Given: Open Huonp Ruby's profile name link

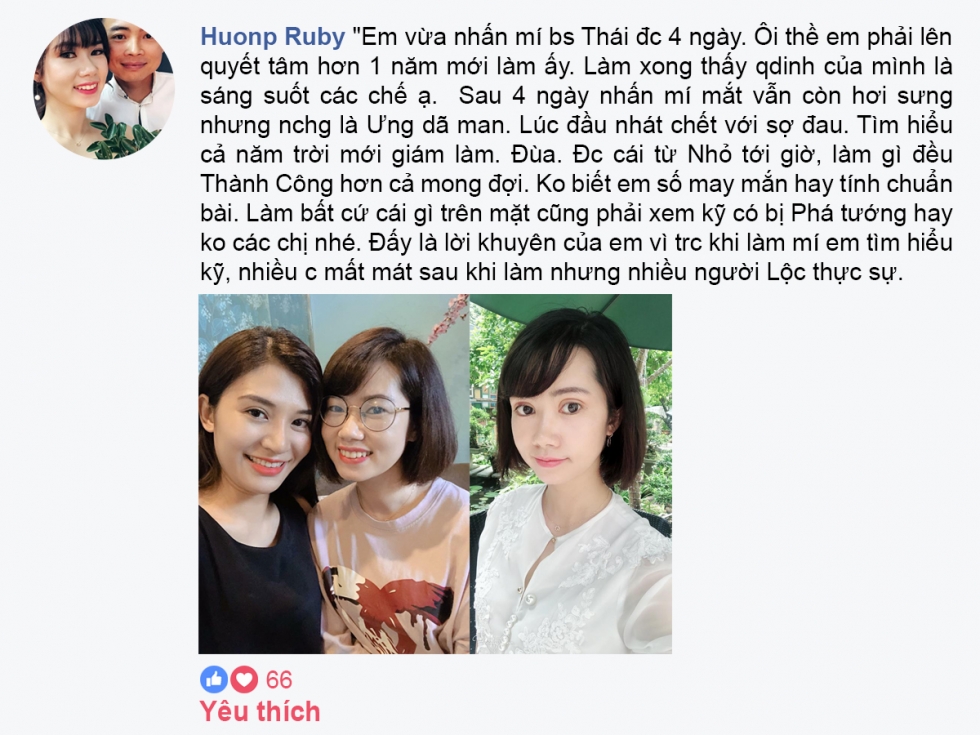Looking at the screenshot, I should pos(272,36).
